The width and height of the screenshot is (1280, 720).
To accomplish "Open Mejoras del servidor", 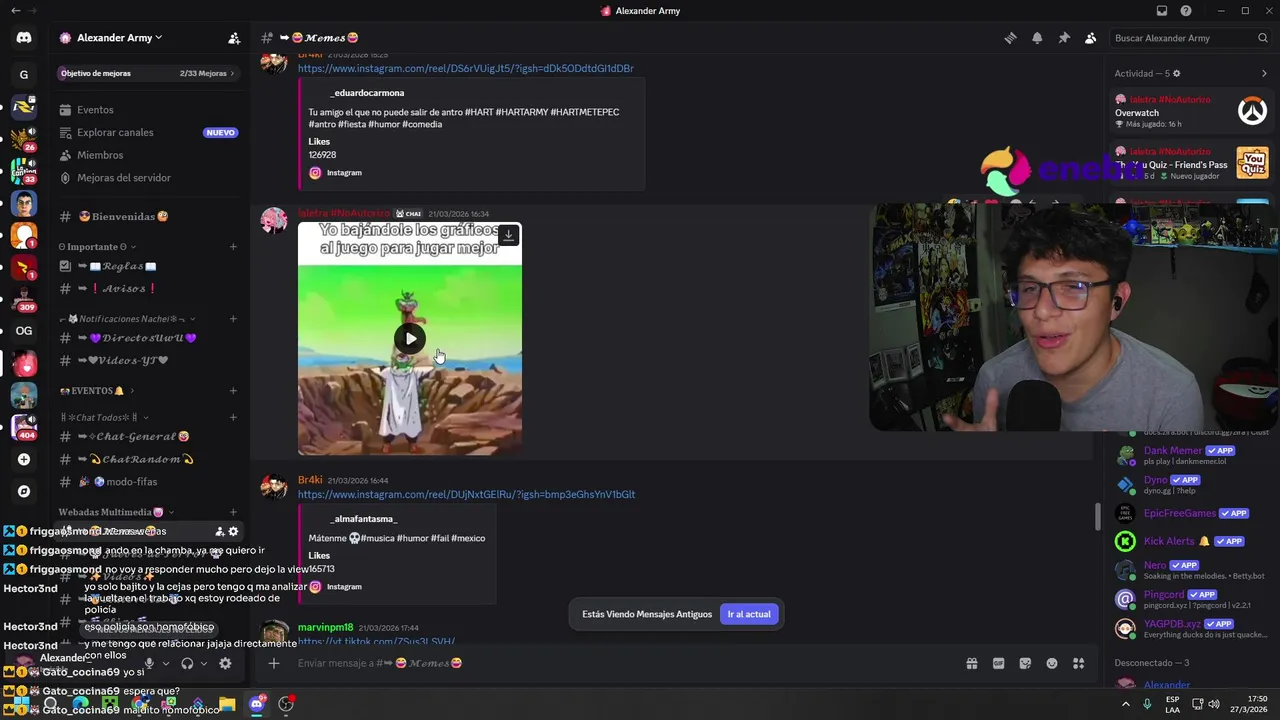I will pyautogui.click(x=148, y=178).
